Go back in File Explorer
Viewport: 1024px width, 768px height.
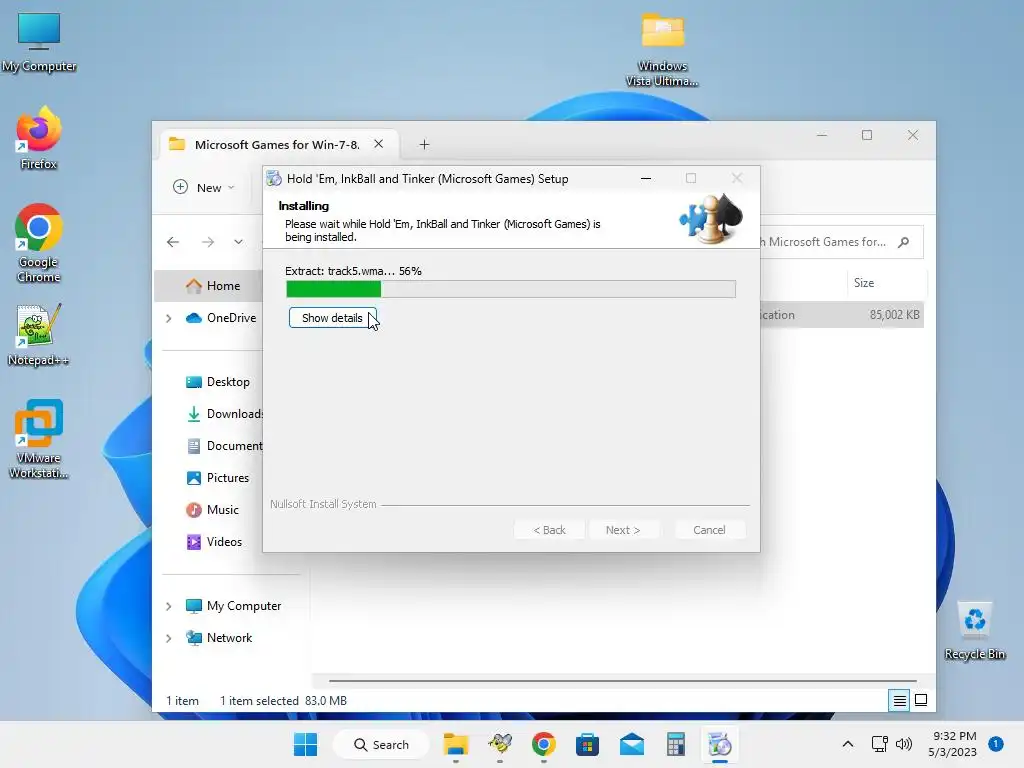173,242
